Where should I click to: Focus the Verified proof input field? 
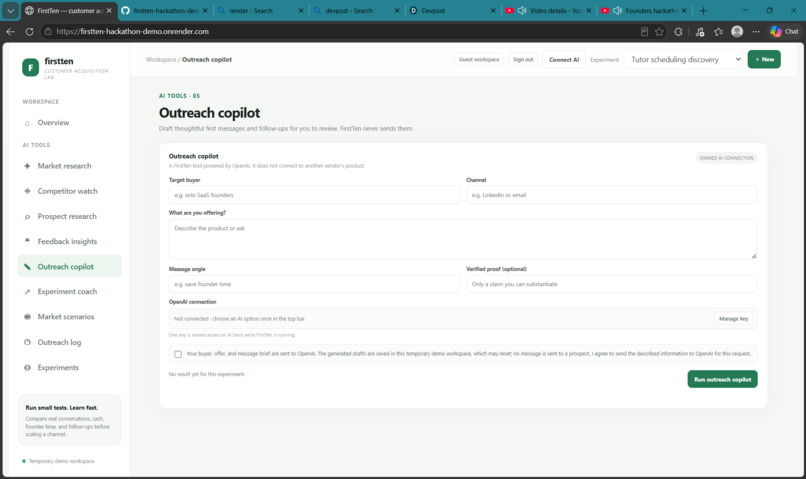(612, 284)
